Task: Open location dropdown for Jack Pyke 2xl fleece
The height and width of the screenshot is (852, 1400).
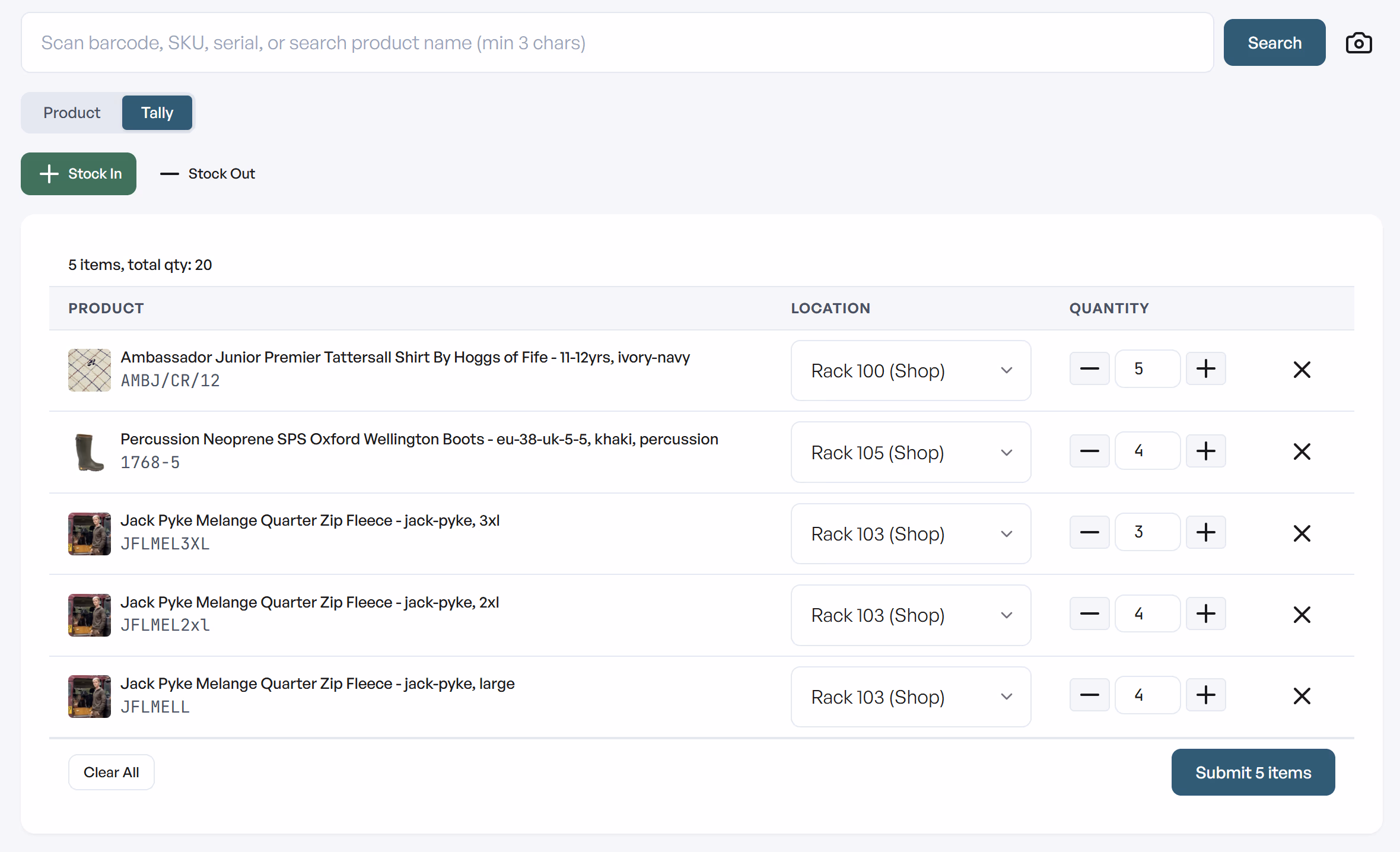Action: click(911, 615)
